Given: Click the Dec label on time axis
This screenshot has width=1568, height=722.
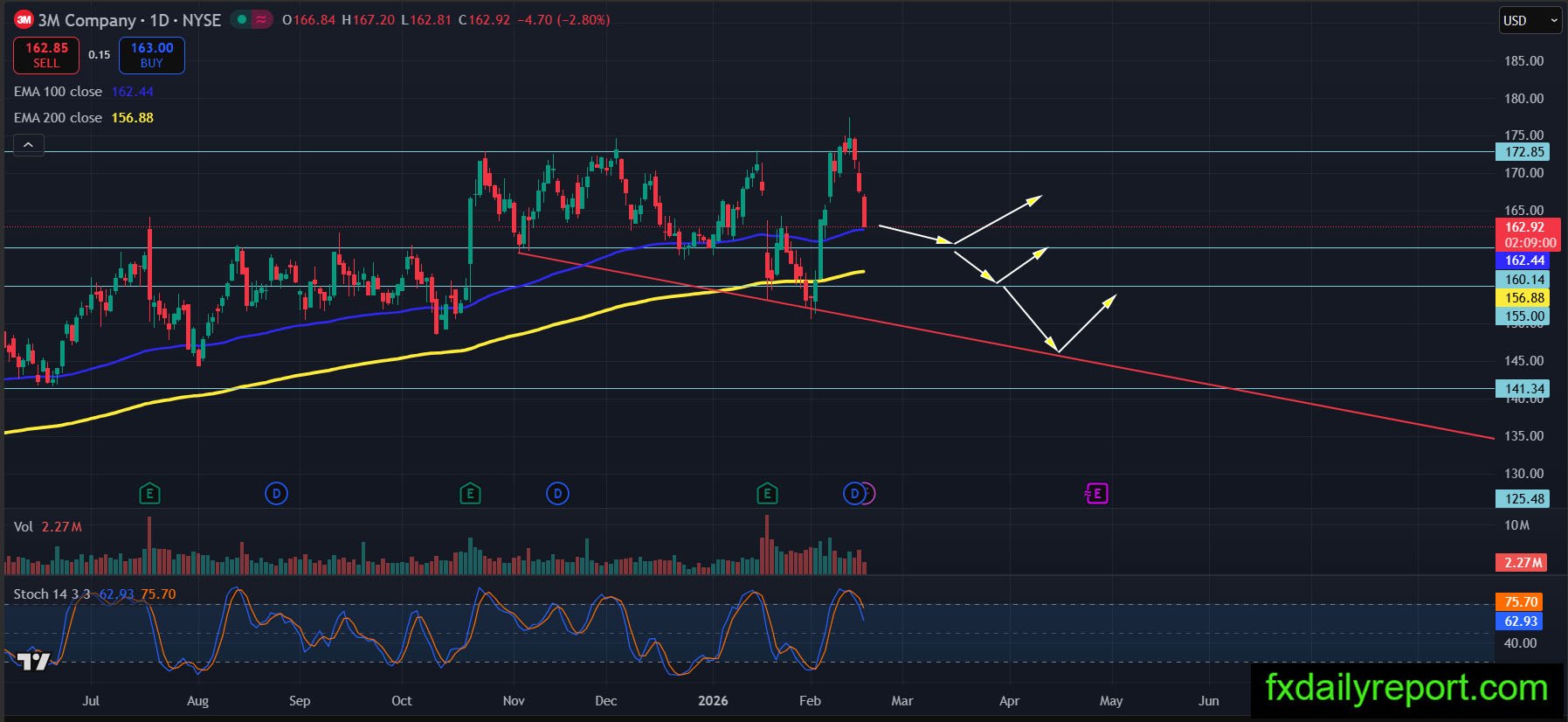Looking at the screenshot, I should (605, 701).
